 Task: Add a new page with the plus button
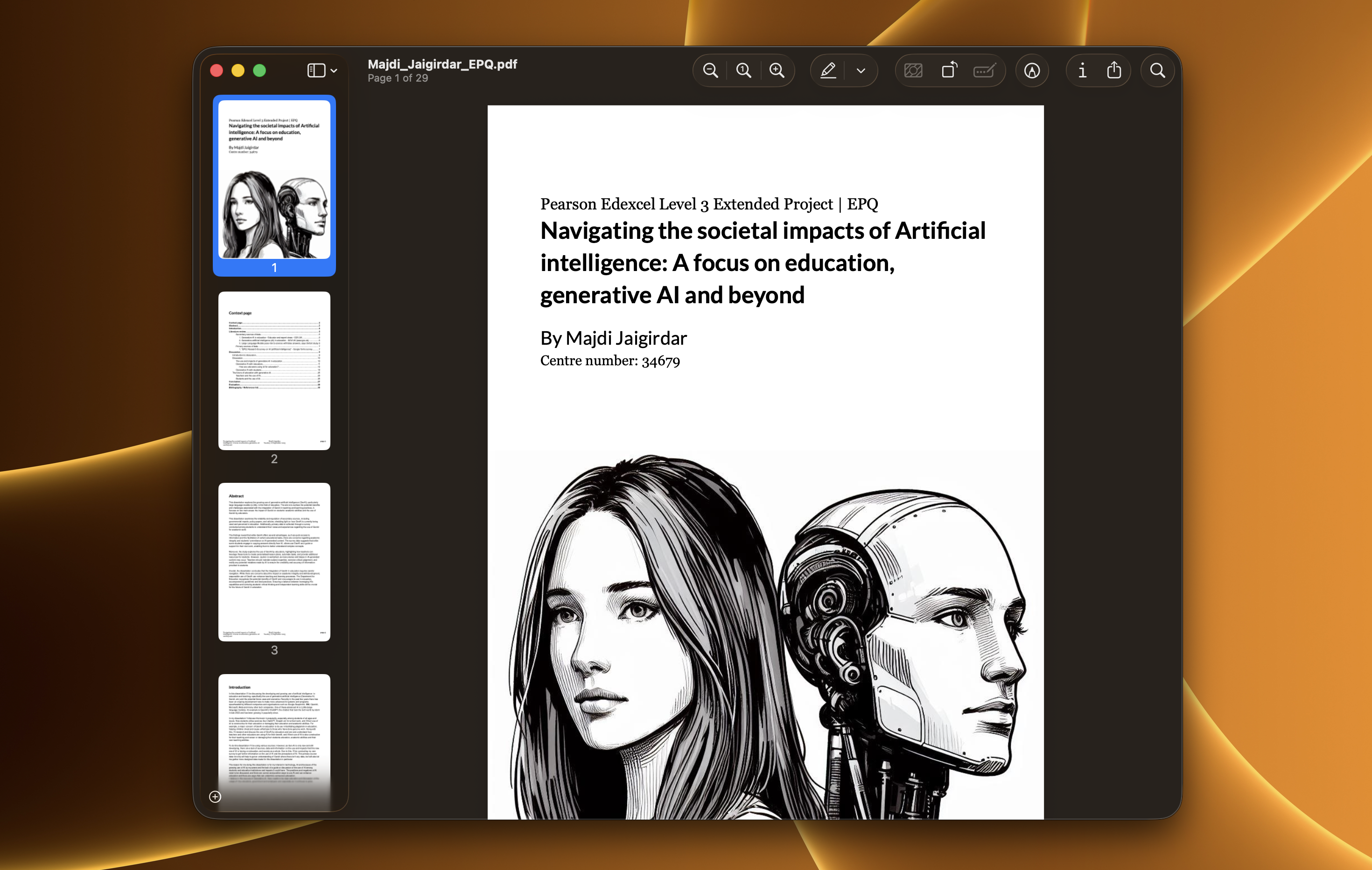(216, 798)
